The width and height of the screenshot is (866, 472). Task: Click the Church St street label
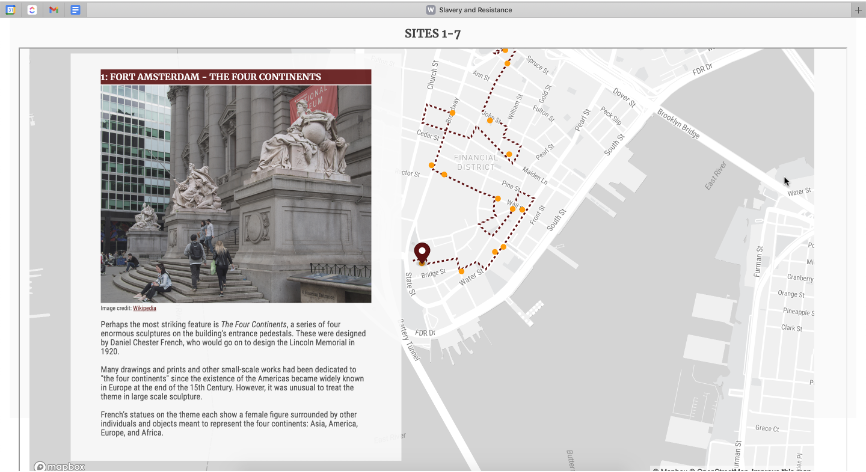click(x=432, y=75)
